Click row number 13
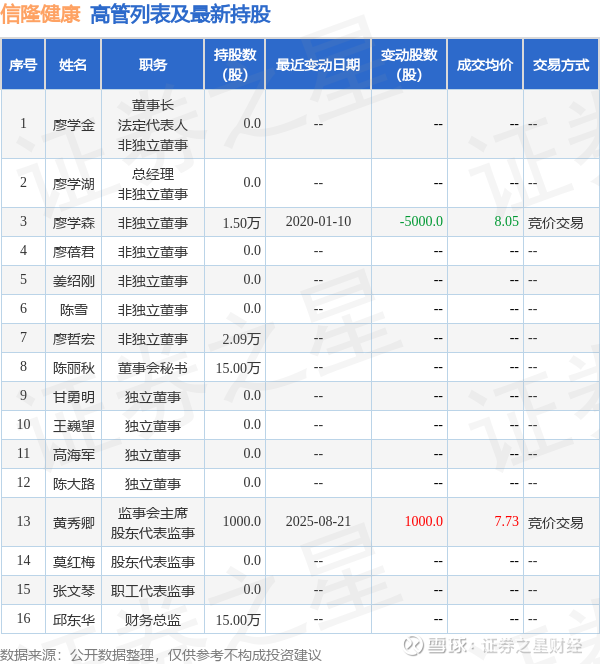Viewport: 600px width, 664px height. (23, 521)
